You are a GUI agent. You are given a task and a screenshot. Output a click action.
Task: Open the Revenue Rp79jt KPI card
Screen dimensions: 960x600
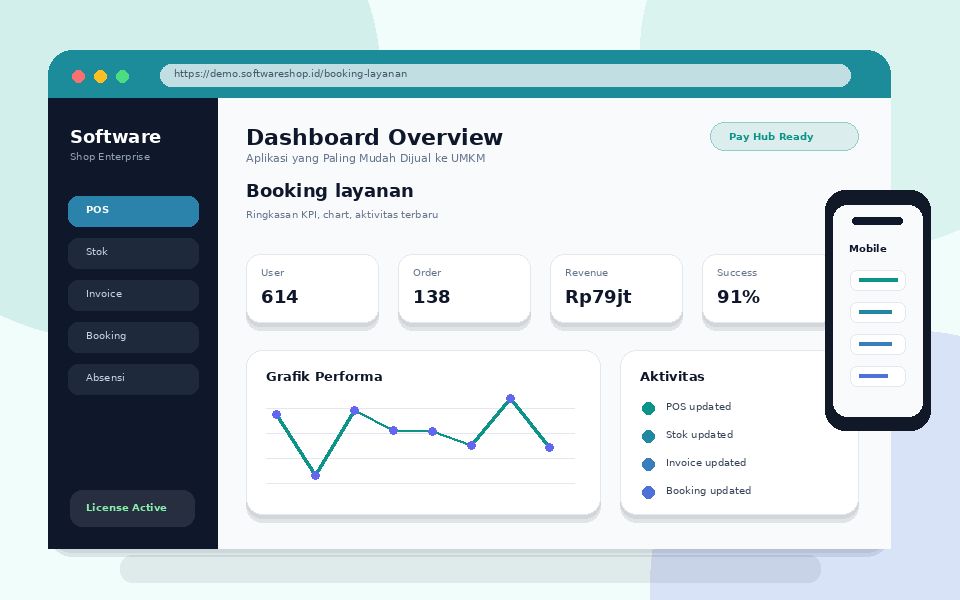pyautogui.click(x=616, y=288)
